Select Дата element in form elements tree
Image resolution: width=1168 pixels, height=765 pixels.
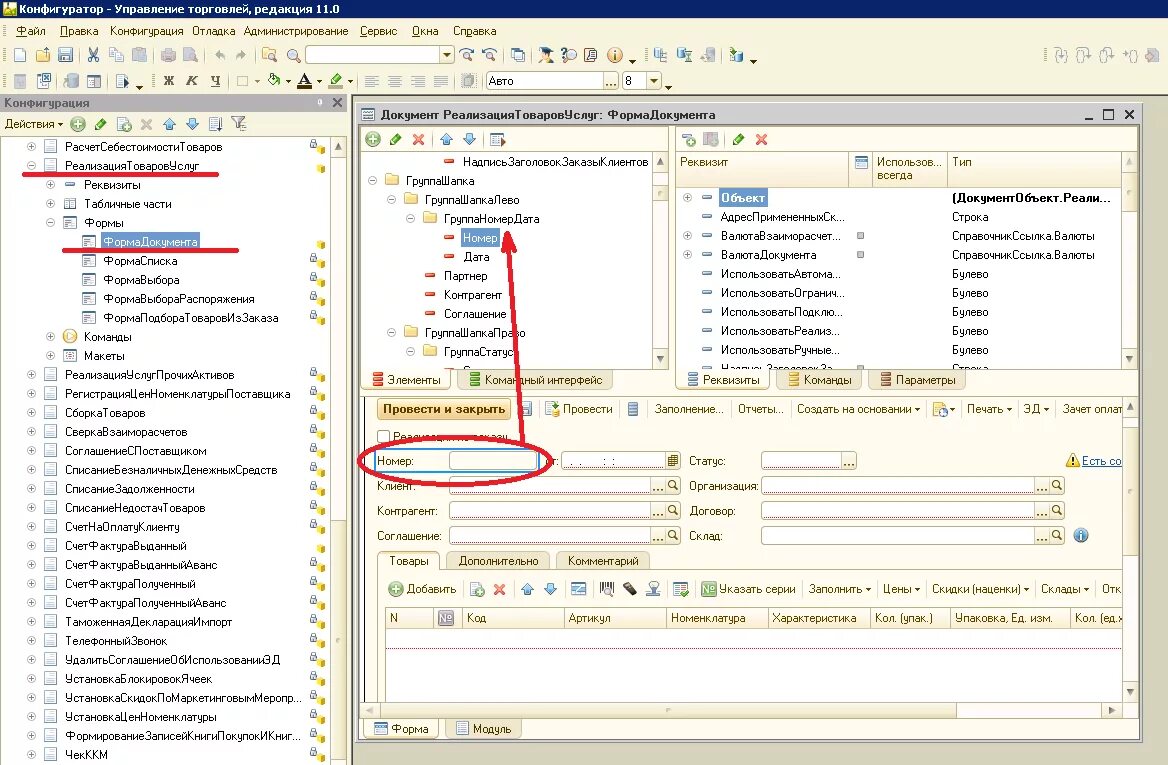tap(477, 257)
